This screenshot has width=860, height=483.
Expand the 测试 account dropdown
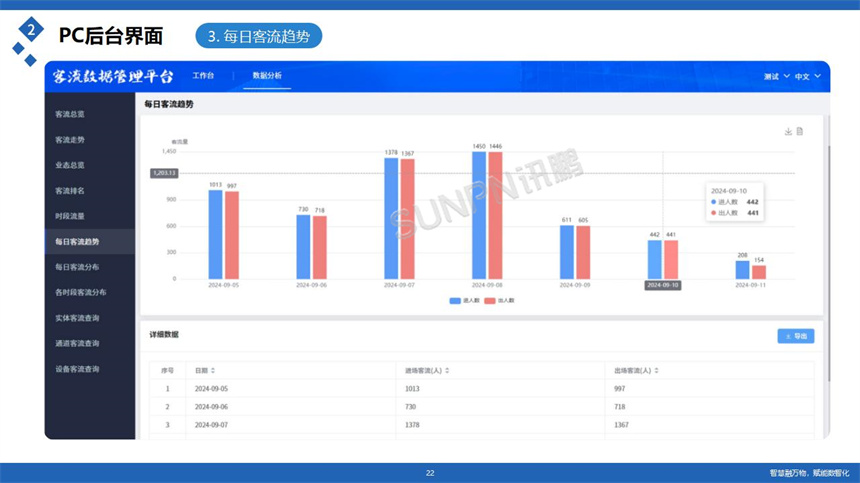tap(777, 76)
